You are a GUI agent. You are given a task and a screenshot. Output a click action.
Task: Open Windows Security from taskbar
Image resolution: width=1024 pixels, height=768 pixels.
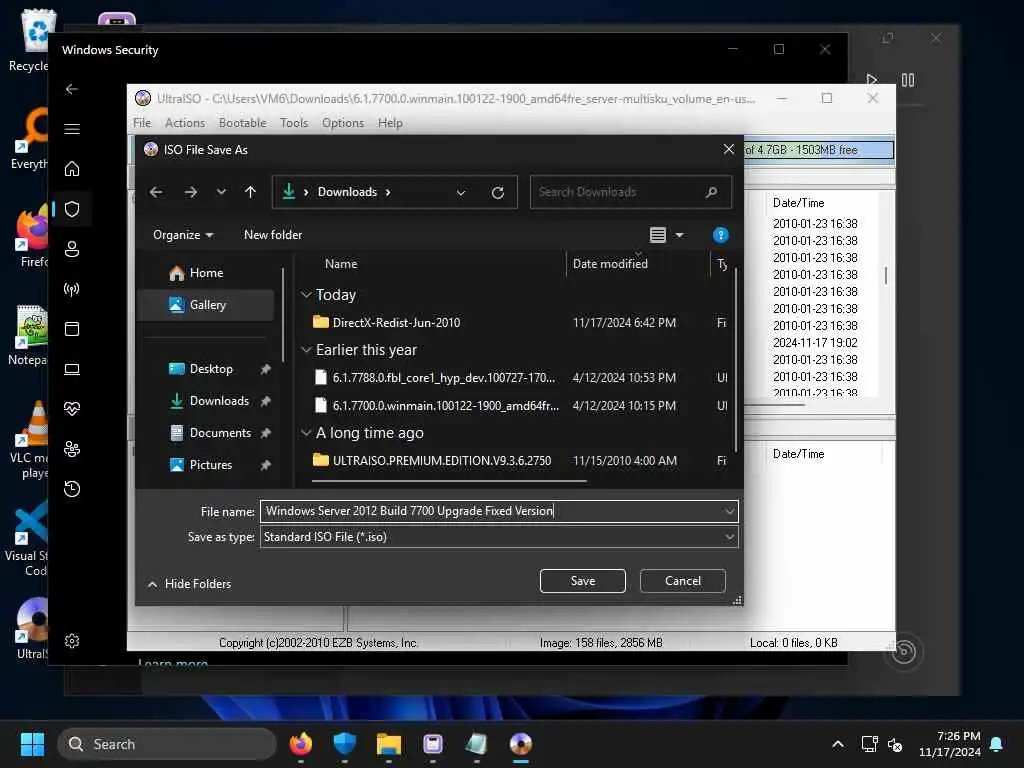click(x=344, y=744)
